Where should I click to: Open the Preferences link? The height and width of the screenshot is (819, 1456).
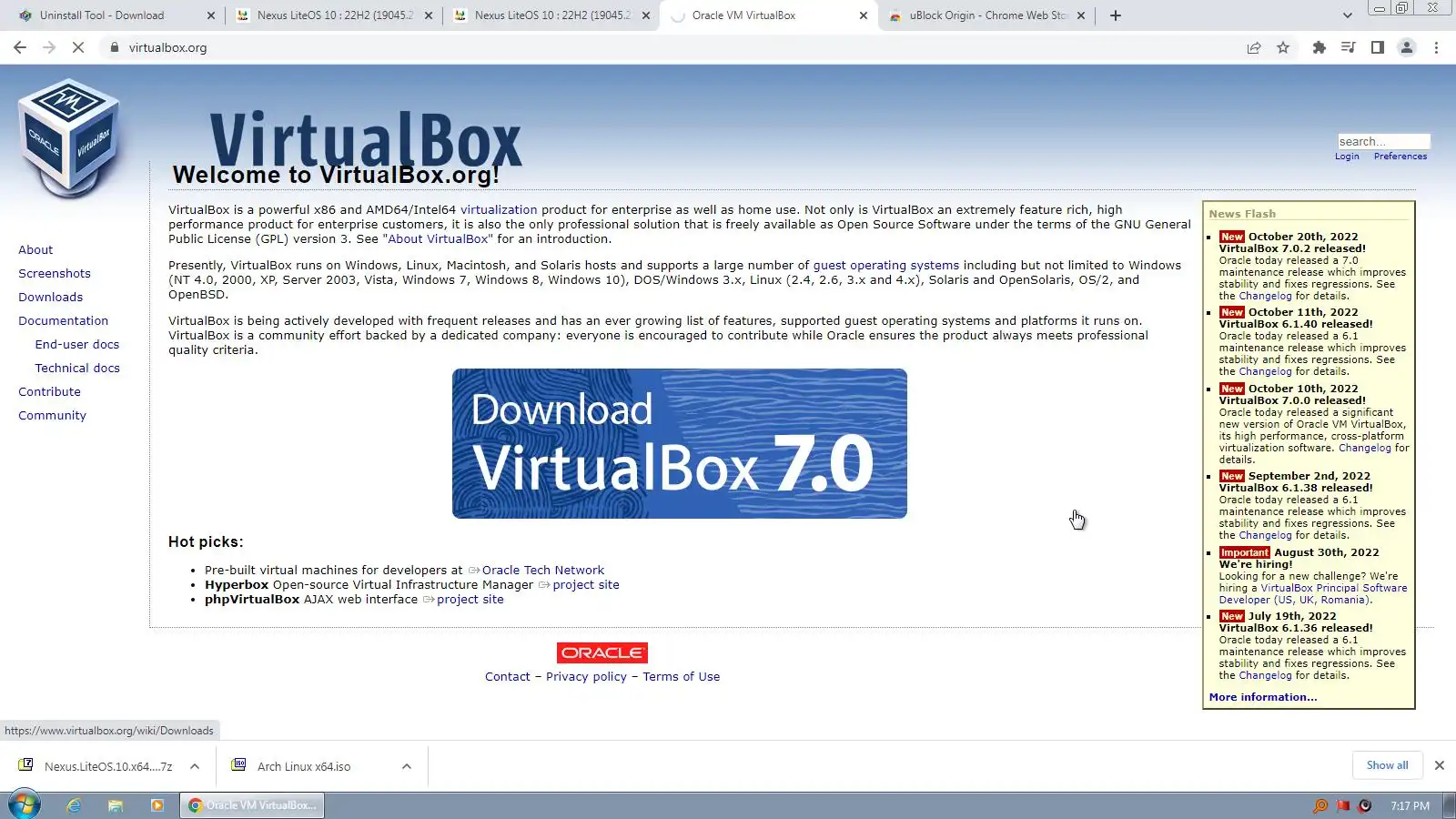[x=1400, y=157]
